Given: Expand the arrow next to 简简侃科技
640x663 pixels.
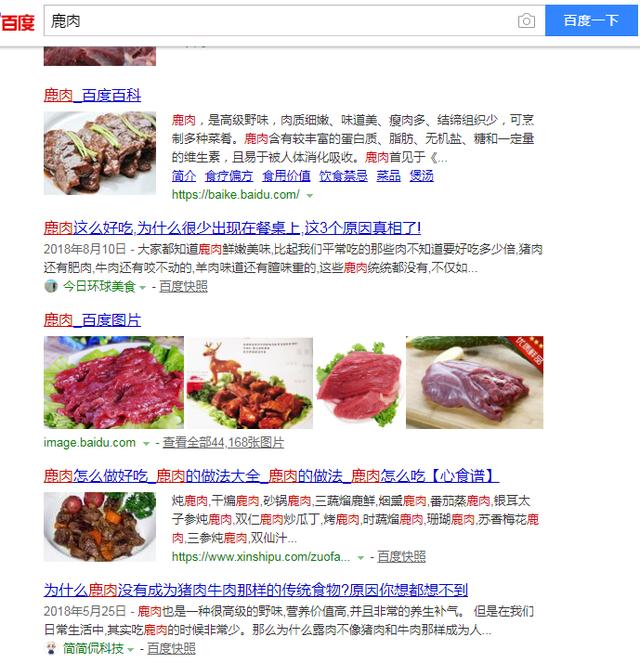Looking at the screenshot, I should tap(130, 649).
